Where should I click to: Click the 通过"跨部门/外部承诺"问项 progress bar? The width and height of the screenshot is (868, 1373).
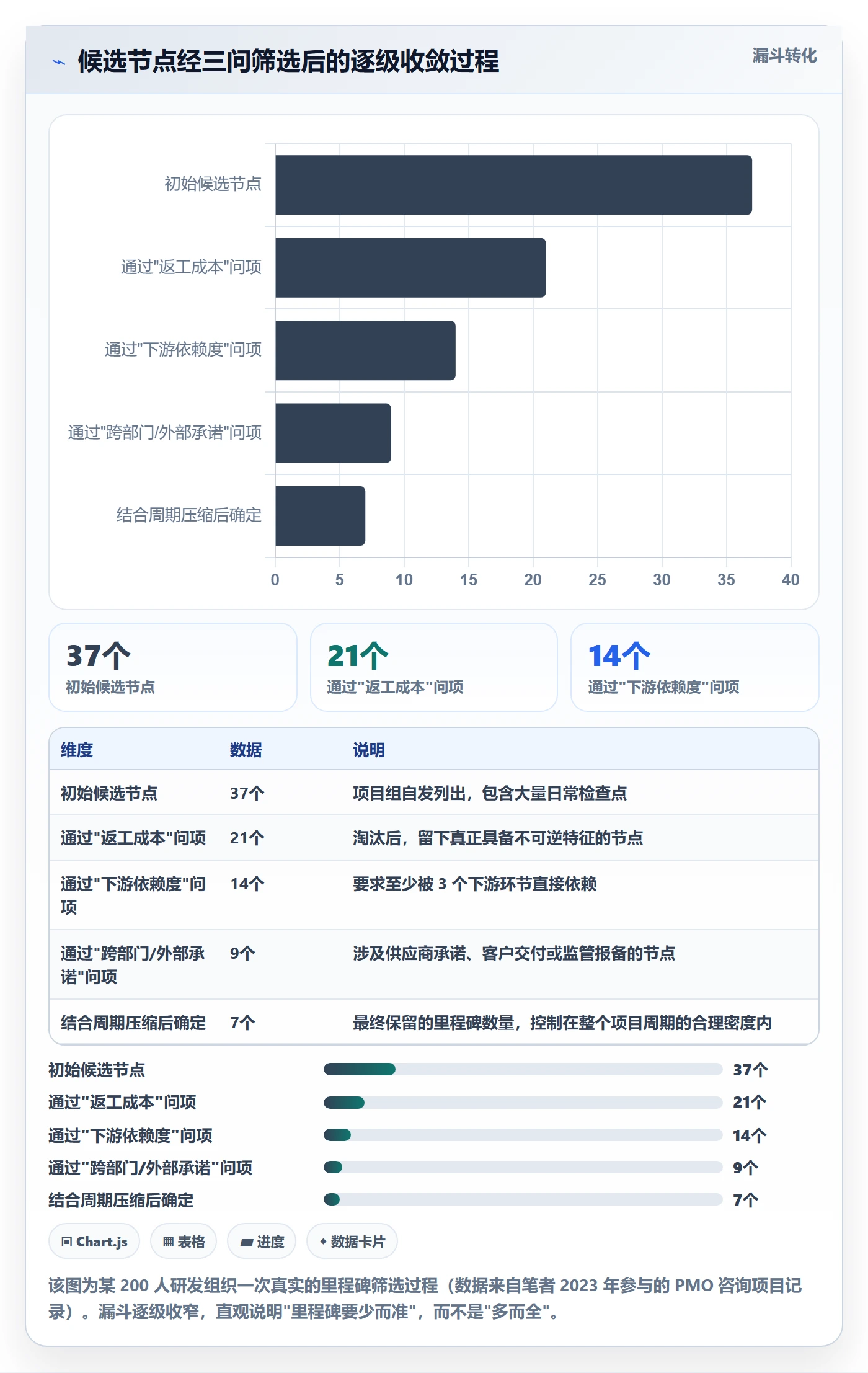pyautogui.click(x=523, y=1167)
